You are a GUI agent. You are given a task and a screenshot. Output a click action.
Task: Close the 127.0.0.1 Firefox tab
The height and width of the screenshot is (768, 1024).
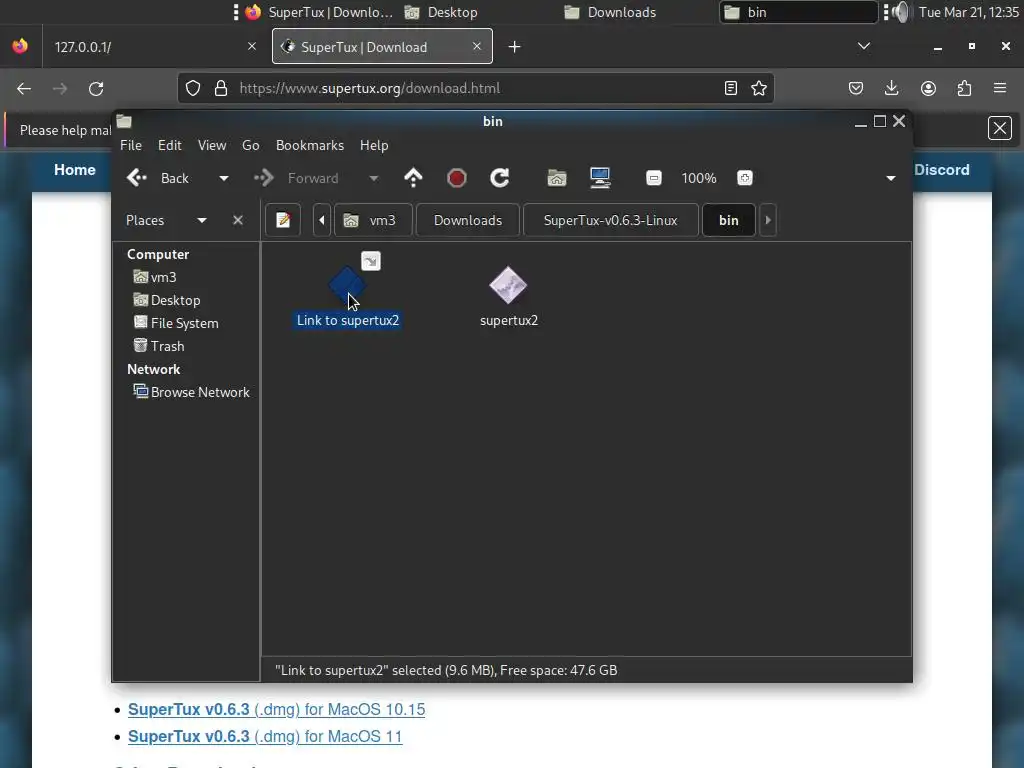(251, 46)
